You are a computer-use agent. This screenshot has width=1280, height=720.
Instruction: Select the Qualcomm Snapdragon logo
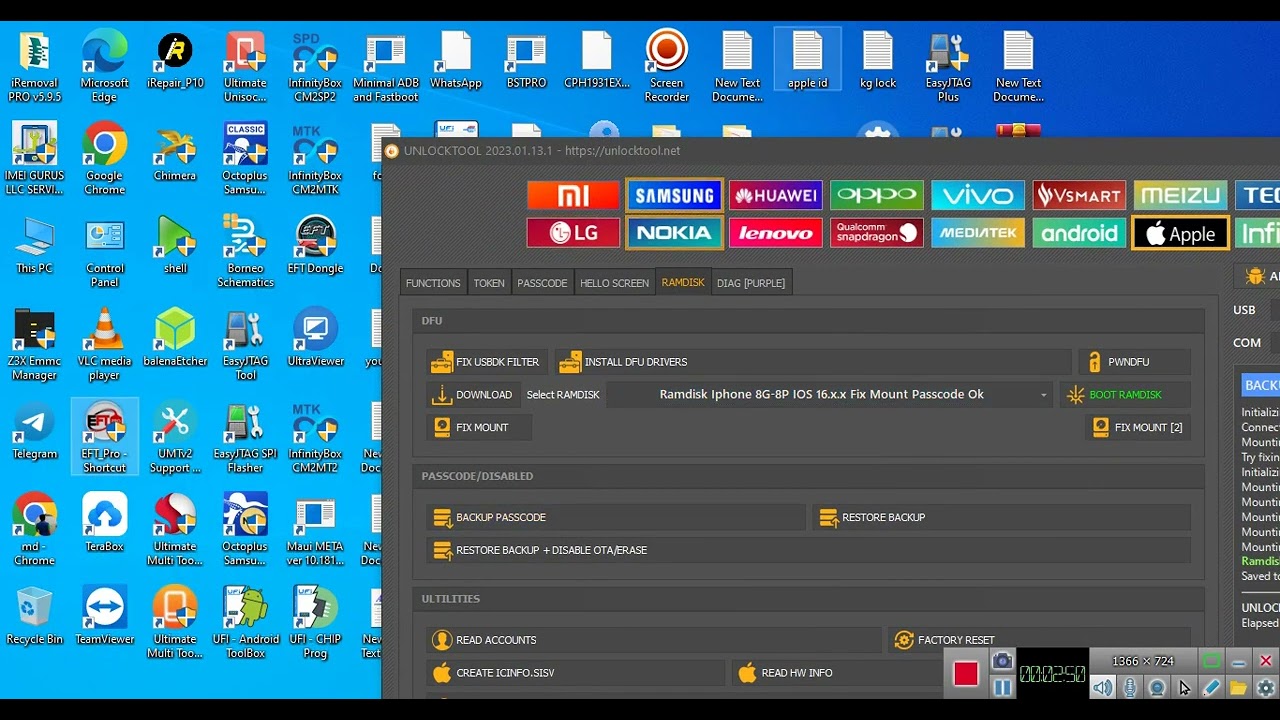877,233
